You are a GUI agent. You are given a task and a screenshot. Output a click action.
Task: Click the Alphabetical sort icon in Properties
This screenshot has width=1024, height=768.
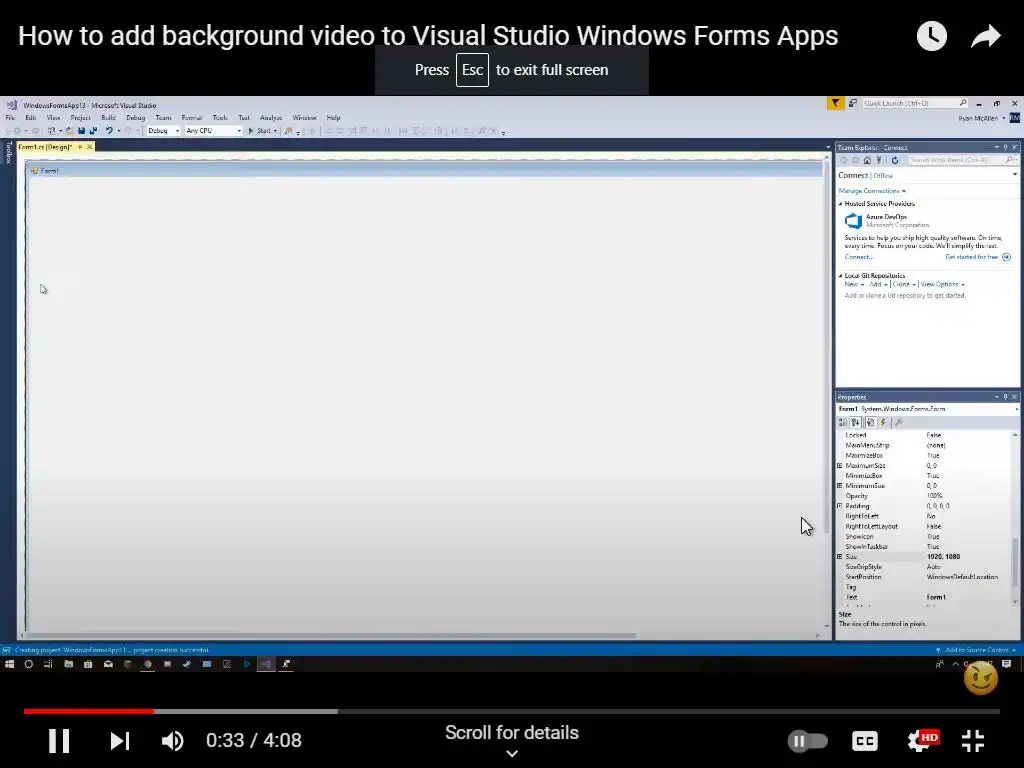coord(856,423)
